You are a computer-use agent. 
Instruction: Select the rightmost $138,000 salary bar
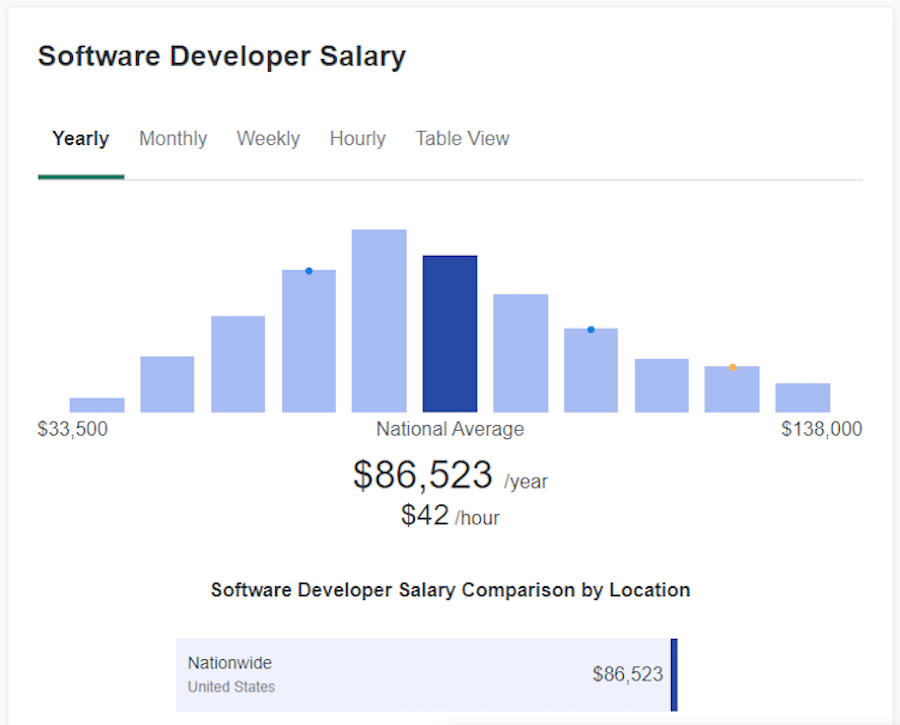[x=803, y=396]
